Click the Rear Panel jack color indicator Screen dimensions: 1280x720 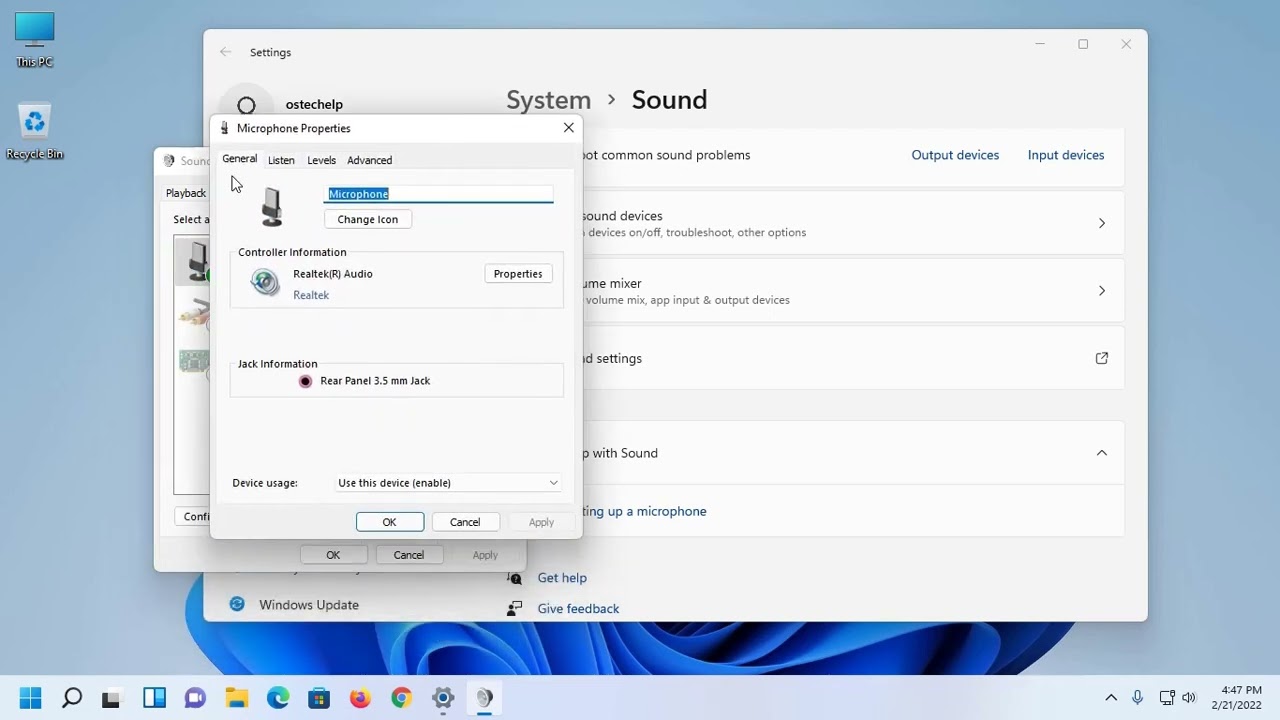point(305,381)
